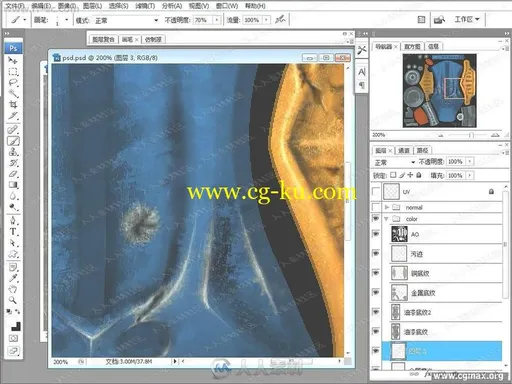This screenshot has height=384, width=512.
Task: Open the brush opacity slider arrow
Action: click(x=217, y=20)
